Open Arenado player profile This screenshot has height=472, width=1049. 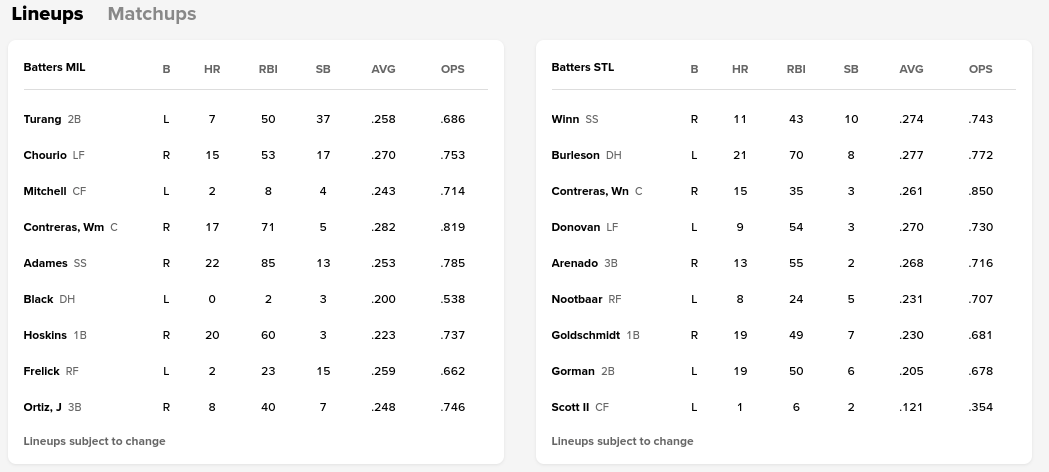click(x=574, y=263)
